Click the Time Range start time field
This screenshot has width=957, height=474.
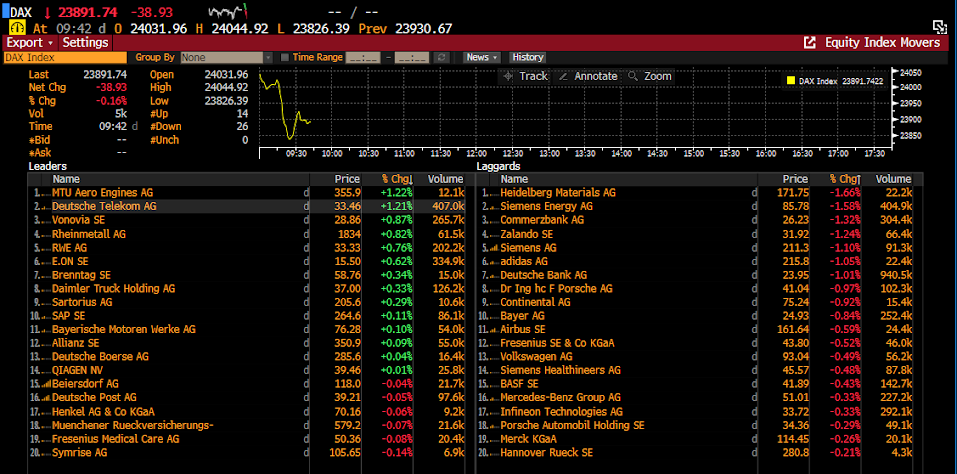coord(363,57)
